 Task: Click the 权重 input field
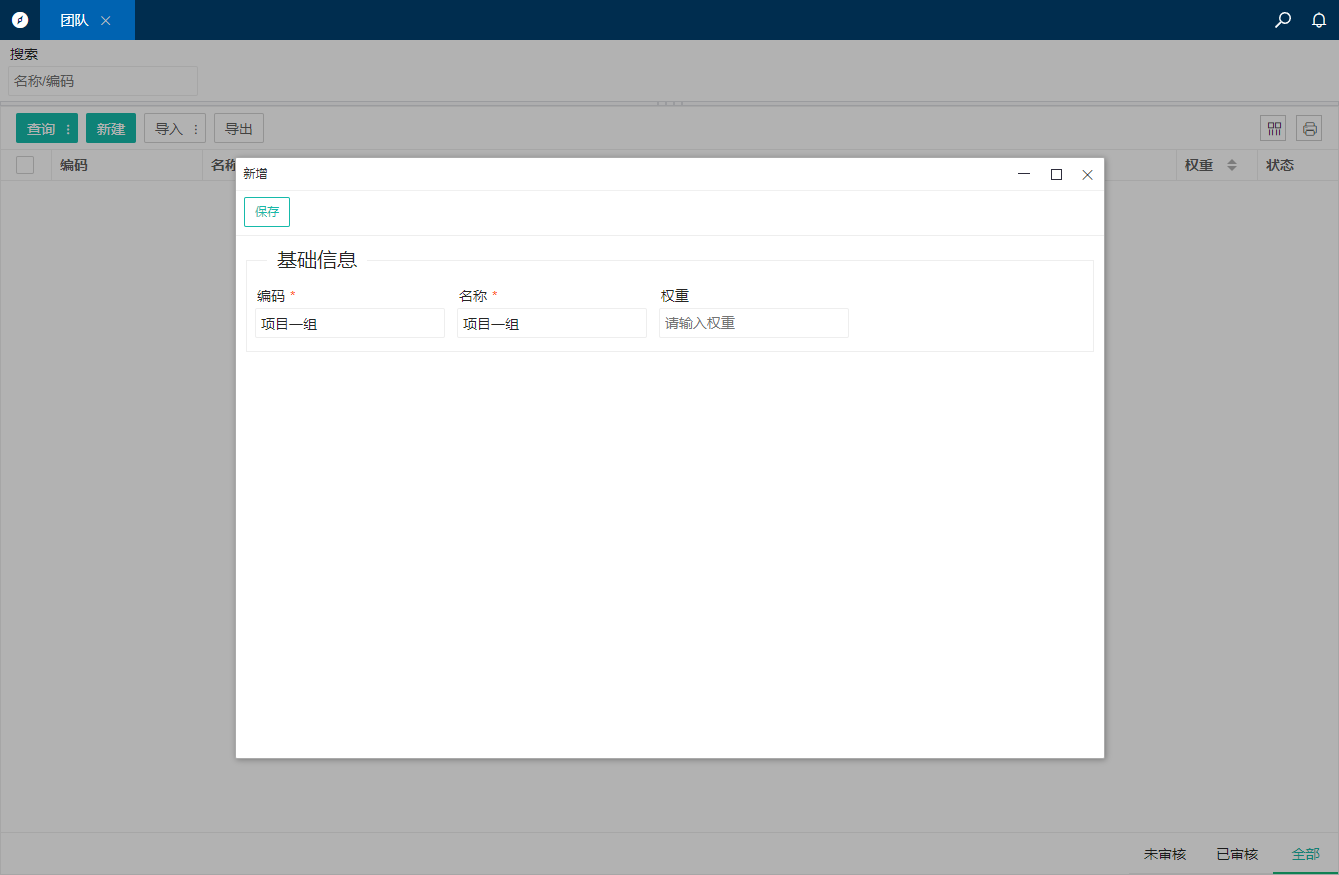tap(753, 323)
